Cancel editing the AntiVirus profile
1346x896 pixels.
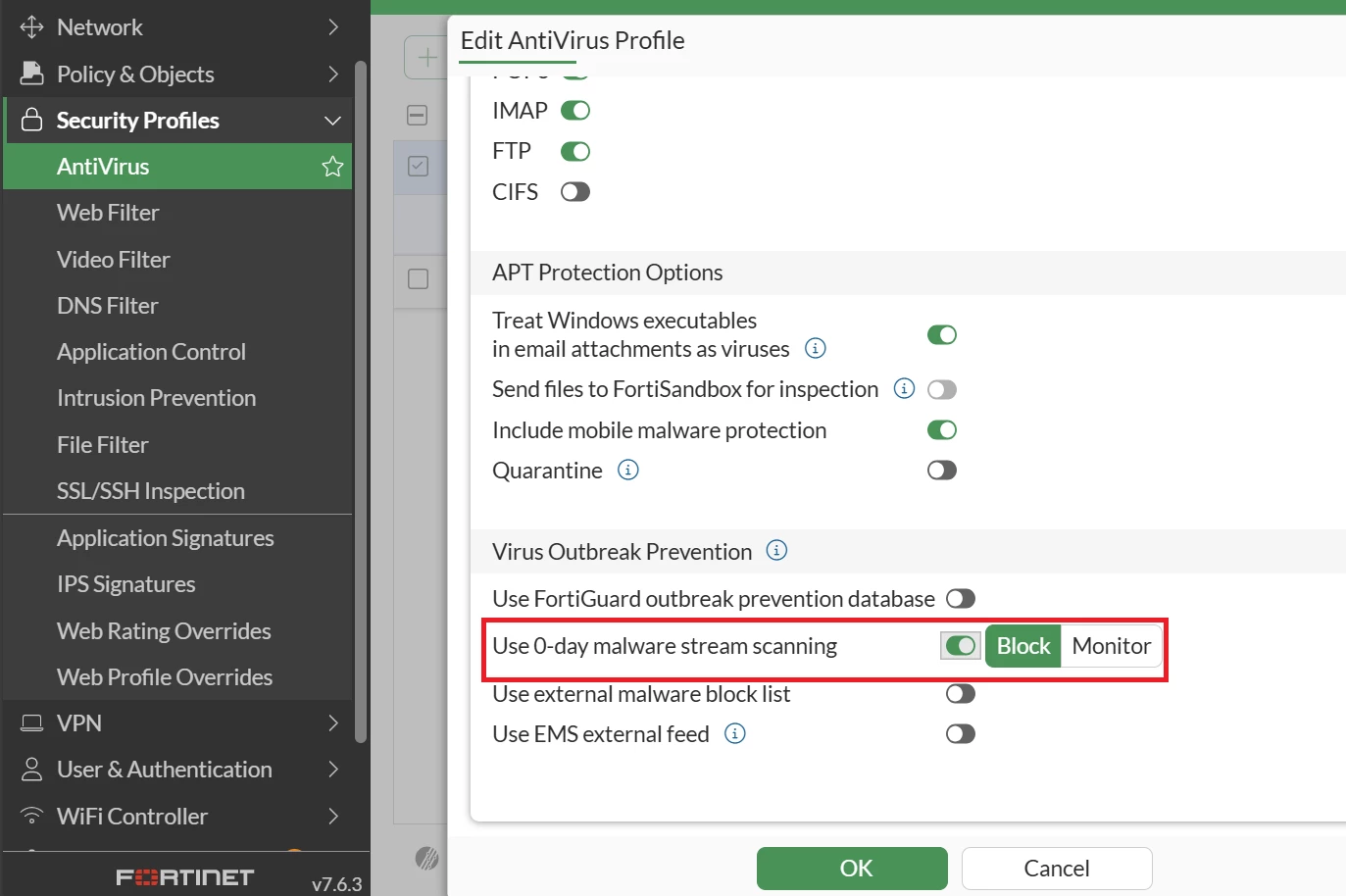point(1057,869)
